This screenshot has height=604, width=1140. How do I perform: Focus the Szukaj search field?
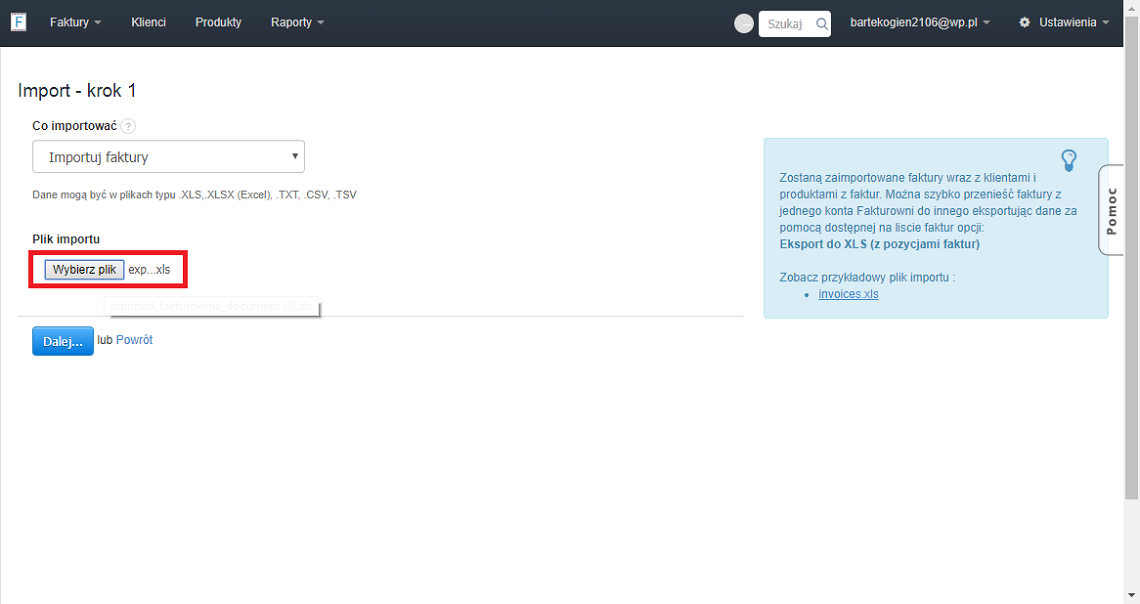pyautogui.click(x=786, y=24)
